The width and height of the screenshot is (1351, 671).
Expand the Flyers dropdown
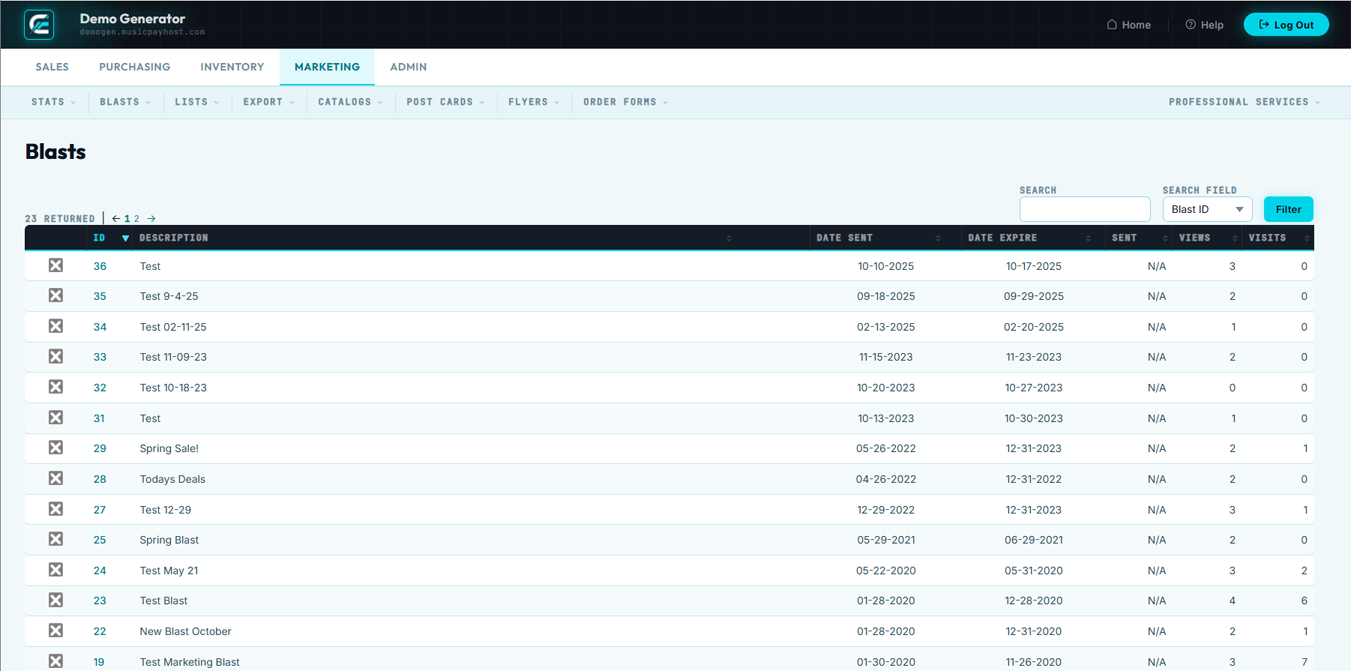[534, 102]
